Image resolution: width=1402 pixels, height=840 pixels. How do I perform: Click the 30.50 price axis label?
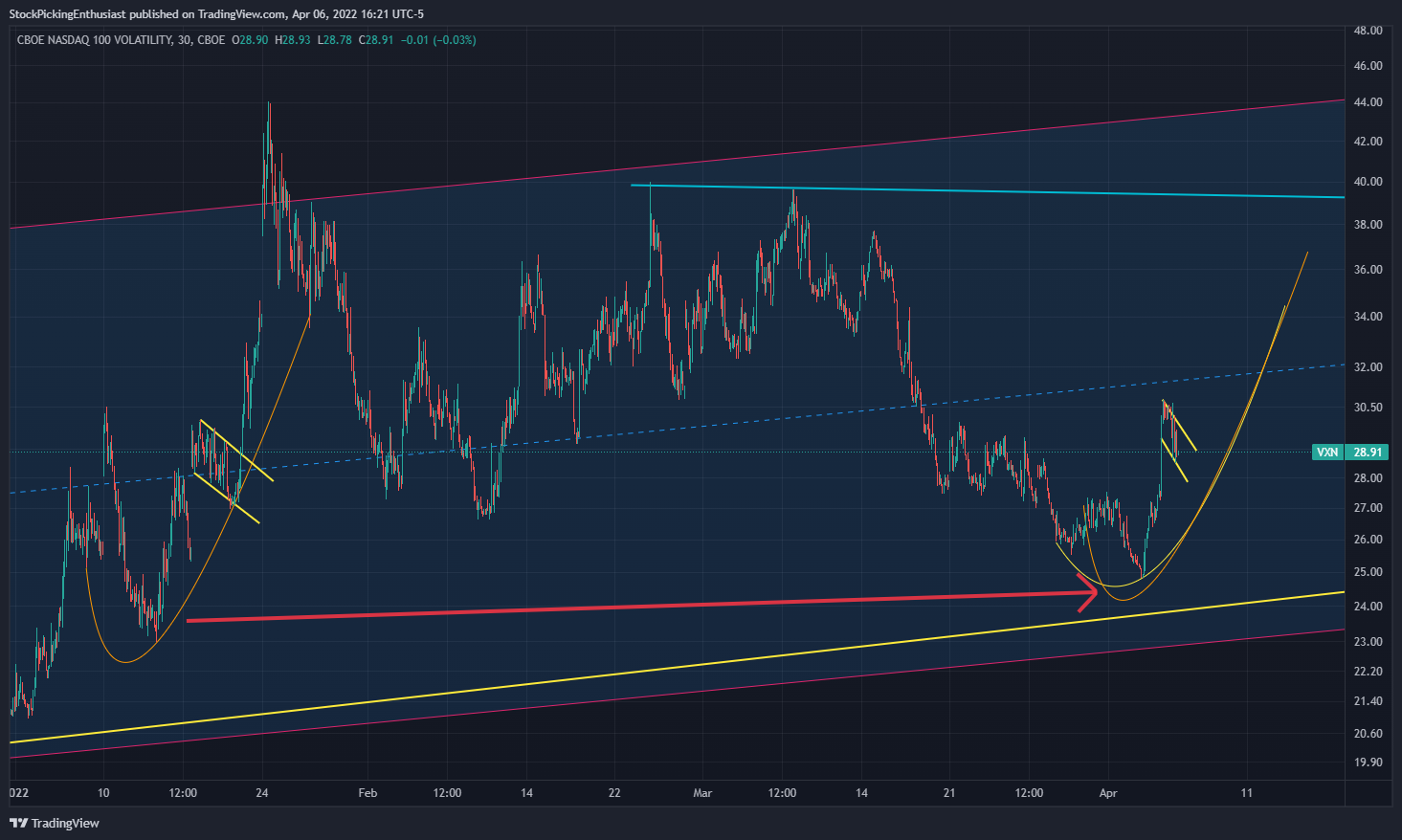coord(1369,408)
